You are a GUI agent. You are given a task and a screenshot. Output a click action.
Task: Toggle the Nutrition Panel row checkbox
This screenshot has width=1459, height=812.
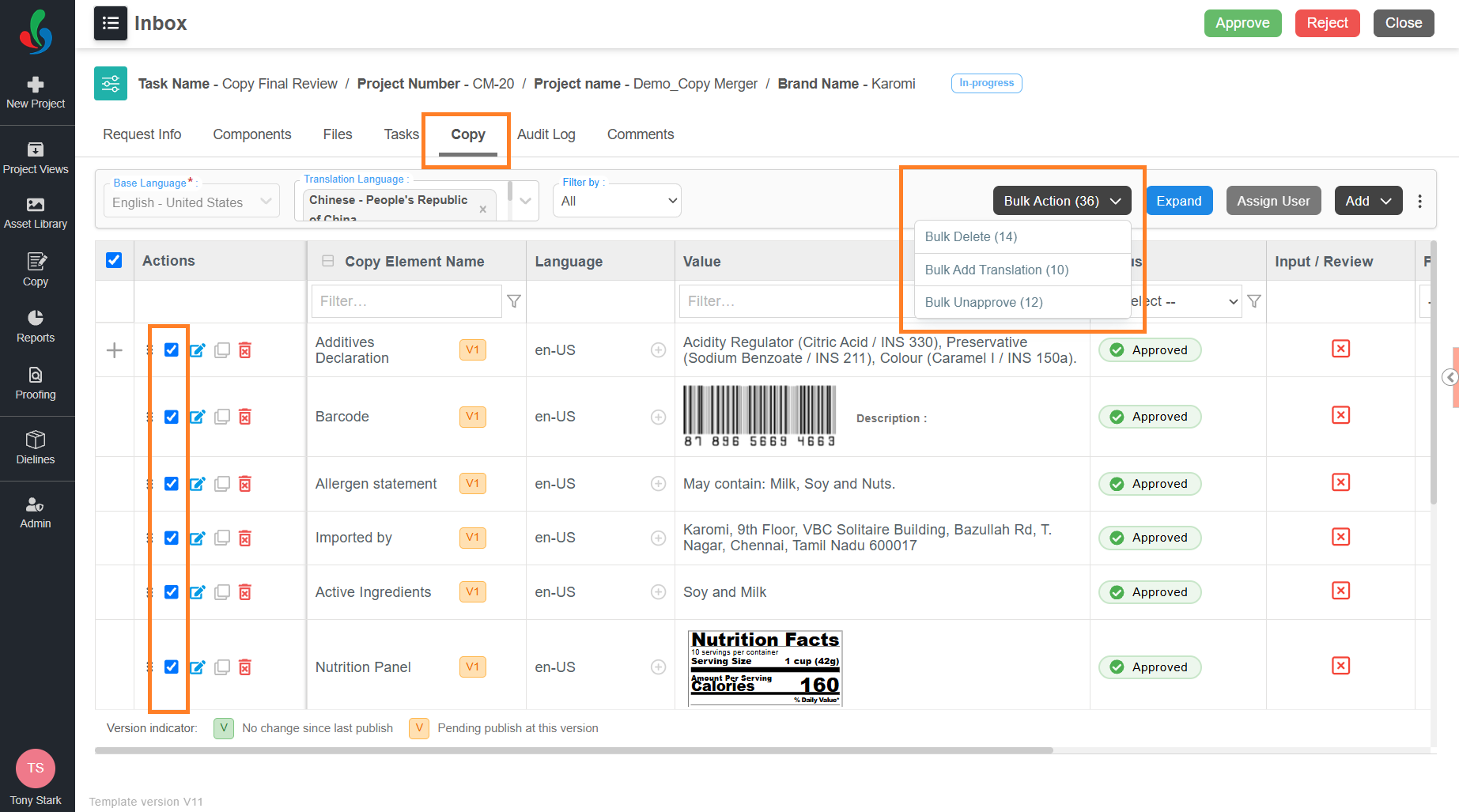[x=172, y=667]
